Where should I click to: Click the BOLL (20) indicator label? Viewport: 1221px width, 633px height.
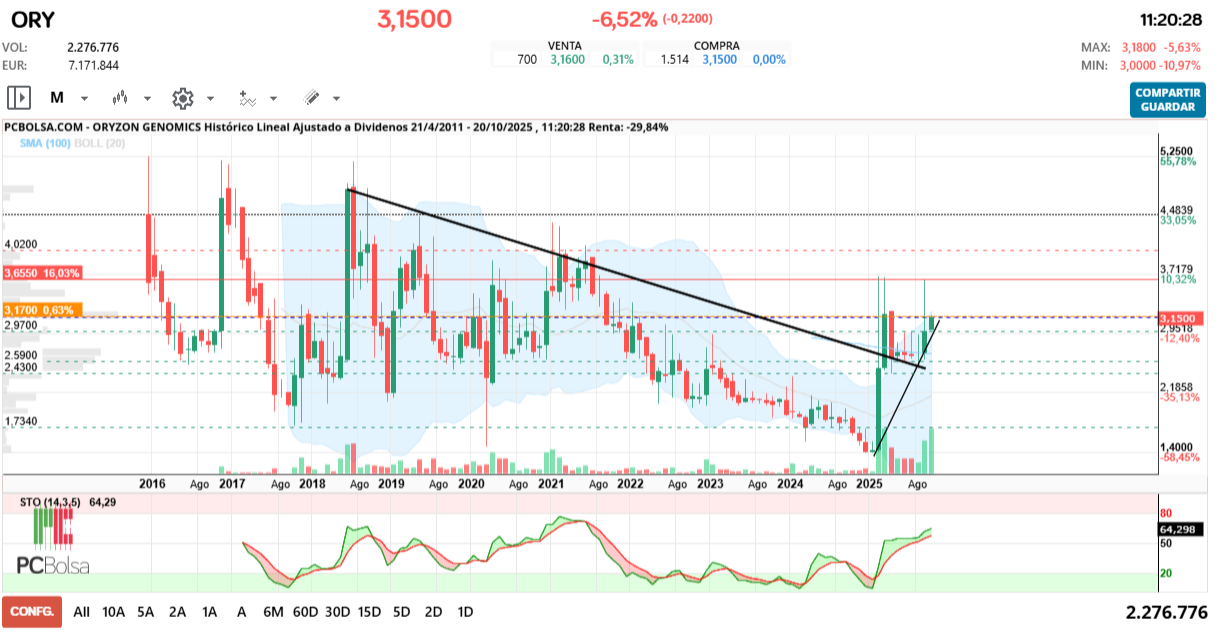(x=98, y=143)
